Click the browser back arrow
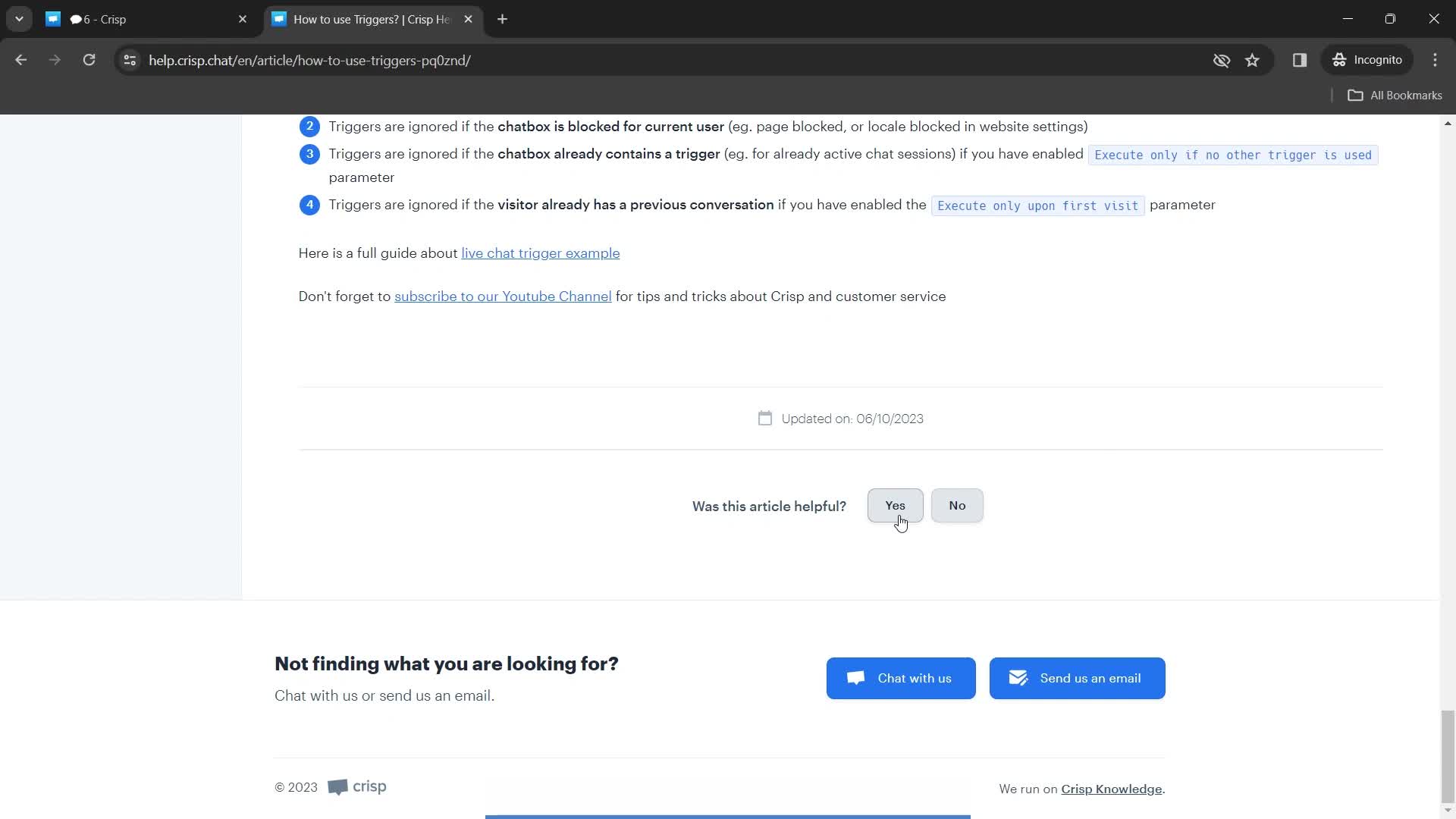Image resolution: width=1456 pixels, height=819 pixels. [x=20, y=60]
